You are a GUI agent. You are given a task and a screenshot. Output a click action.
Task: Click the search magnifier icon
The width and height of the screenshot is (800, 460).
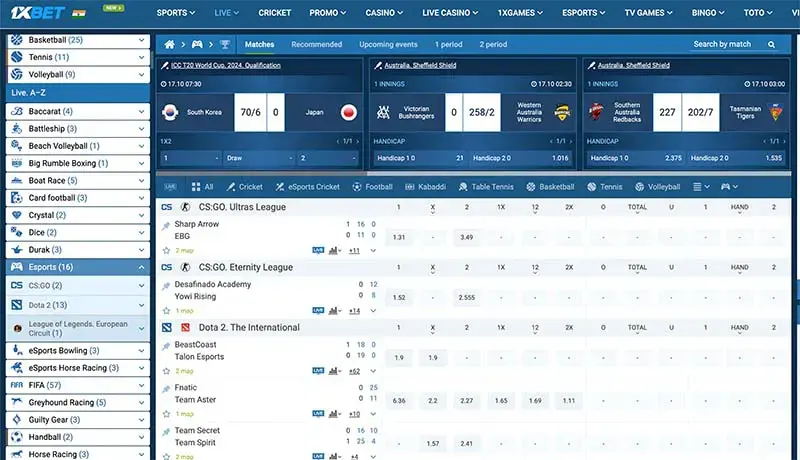771,44
